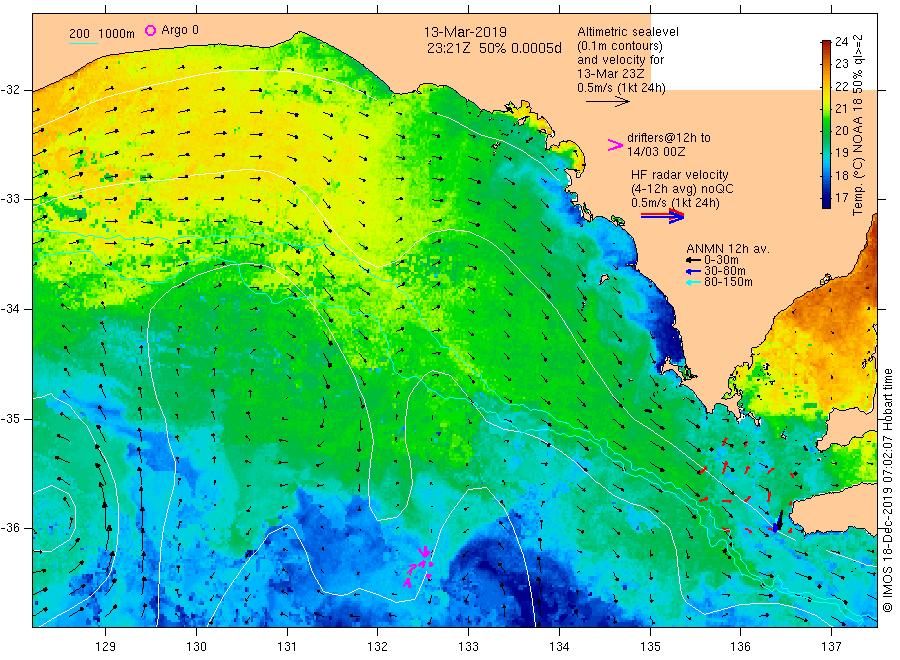Click the '133' longitude axis label
900x660 pixels.
[x=468, y=647]
